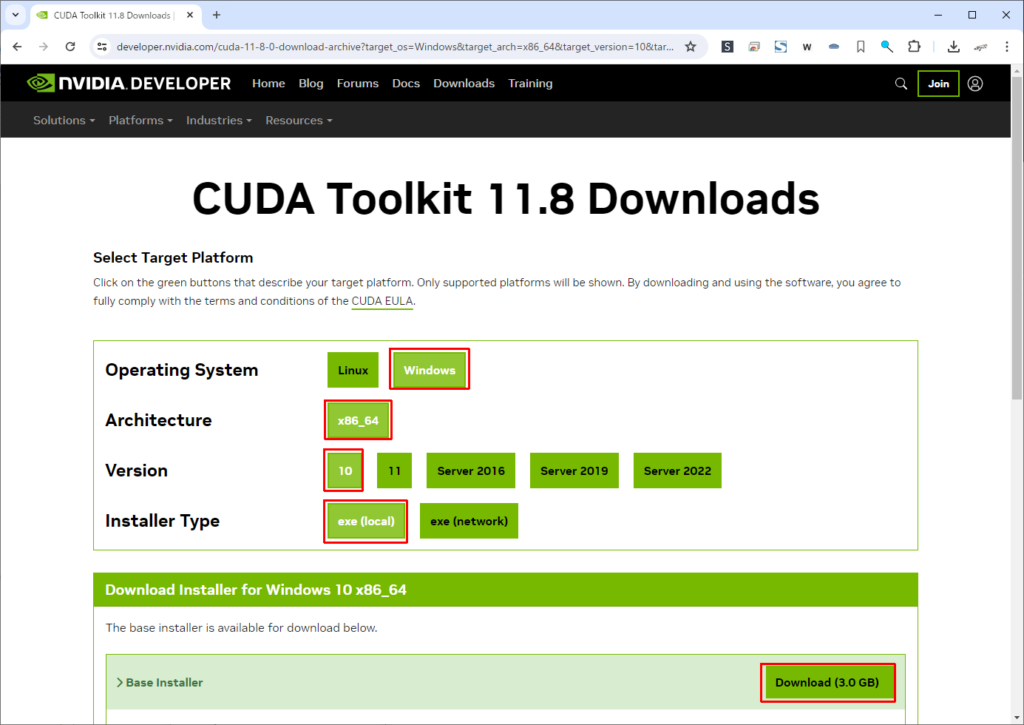Go back using the browser back arrow
1024x725 pixels.
17,46
